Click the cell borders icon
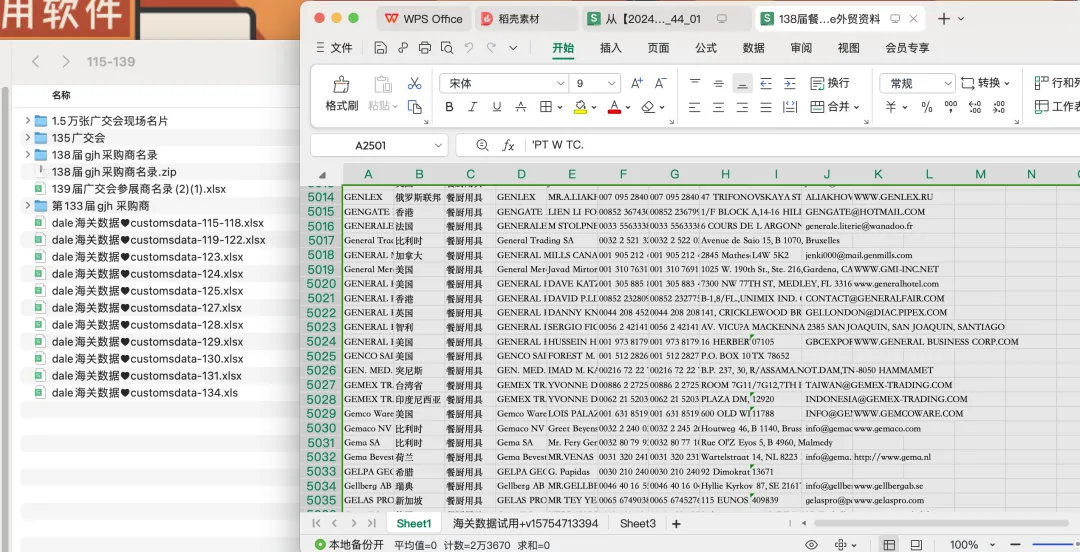1080x552 pixels. (x=546, y=107)
